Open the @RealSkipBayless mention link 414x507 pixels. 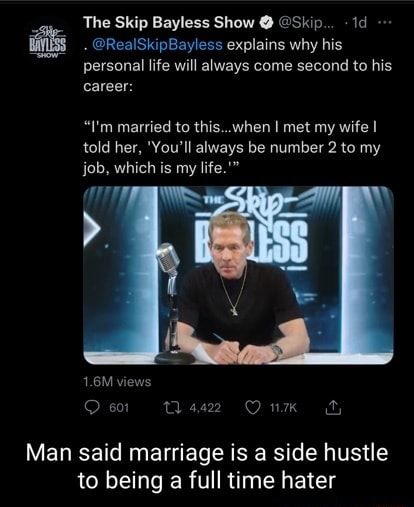click(x=156, y=45)
